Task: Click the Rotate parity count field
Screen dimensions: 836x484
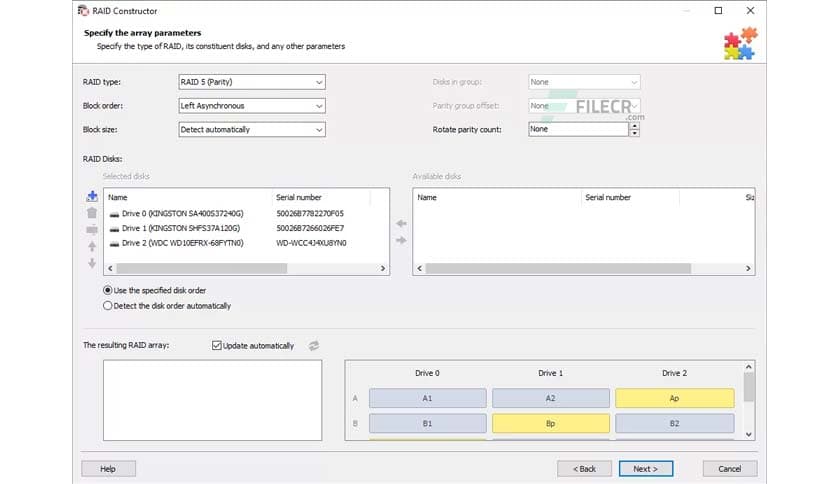Action: tap(578, 129)
